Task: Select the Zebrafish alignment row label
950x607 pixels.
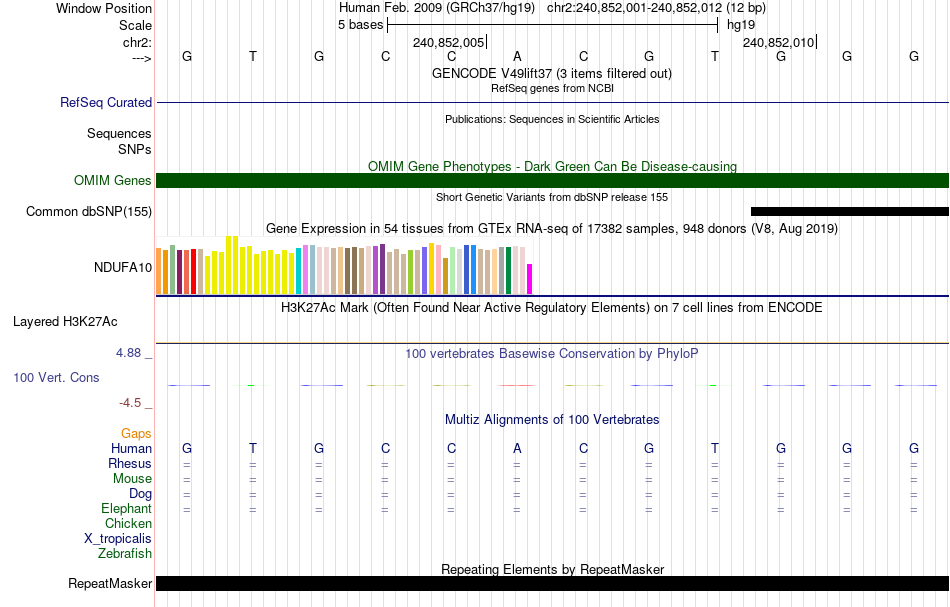Action: (x=125, y=553)
